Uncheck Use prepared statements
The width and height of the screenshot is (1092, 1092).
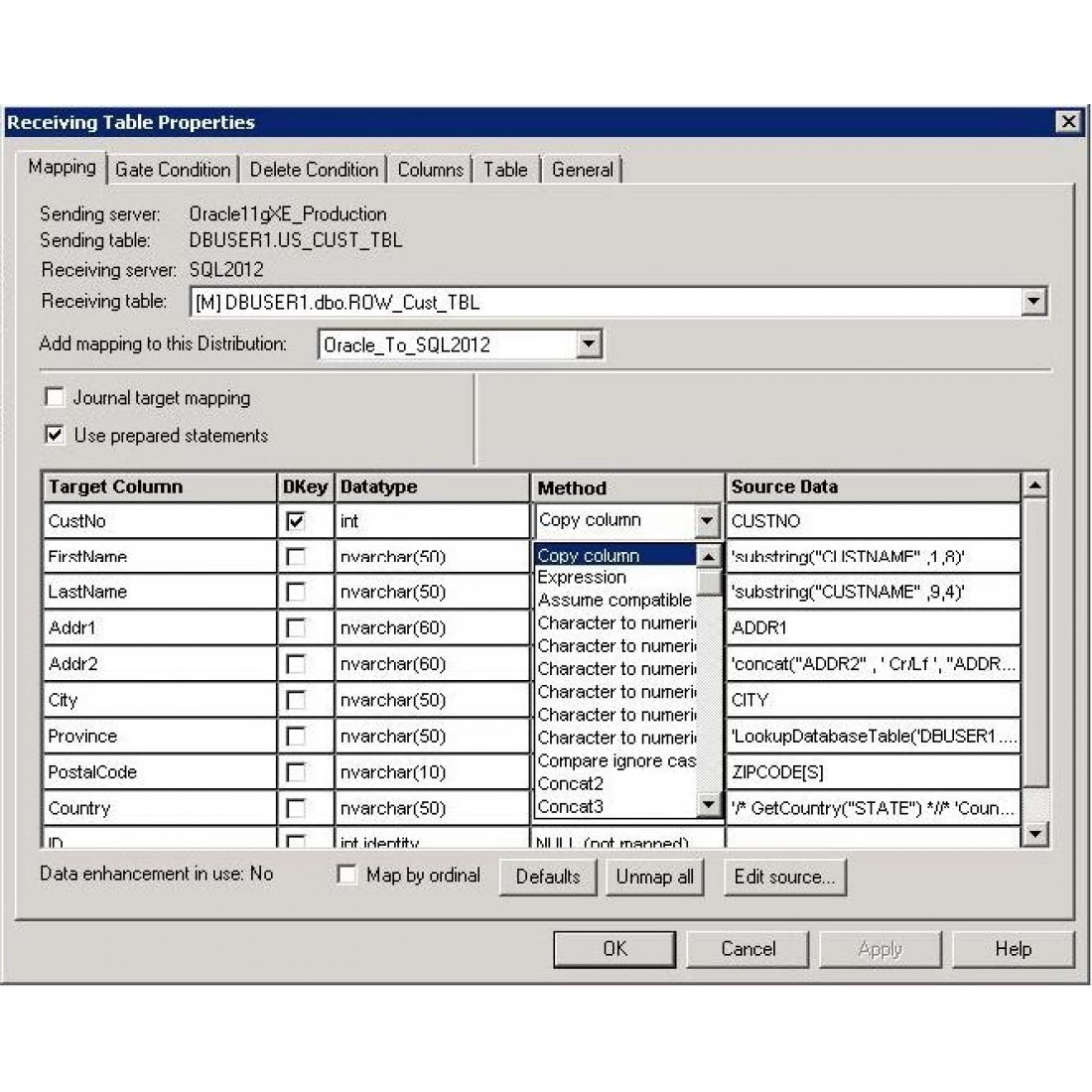[55, 435]
